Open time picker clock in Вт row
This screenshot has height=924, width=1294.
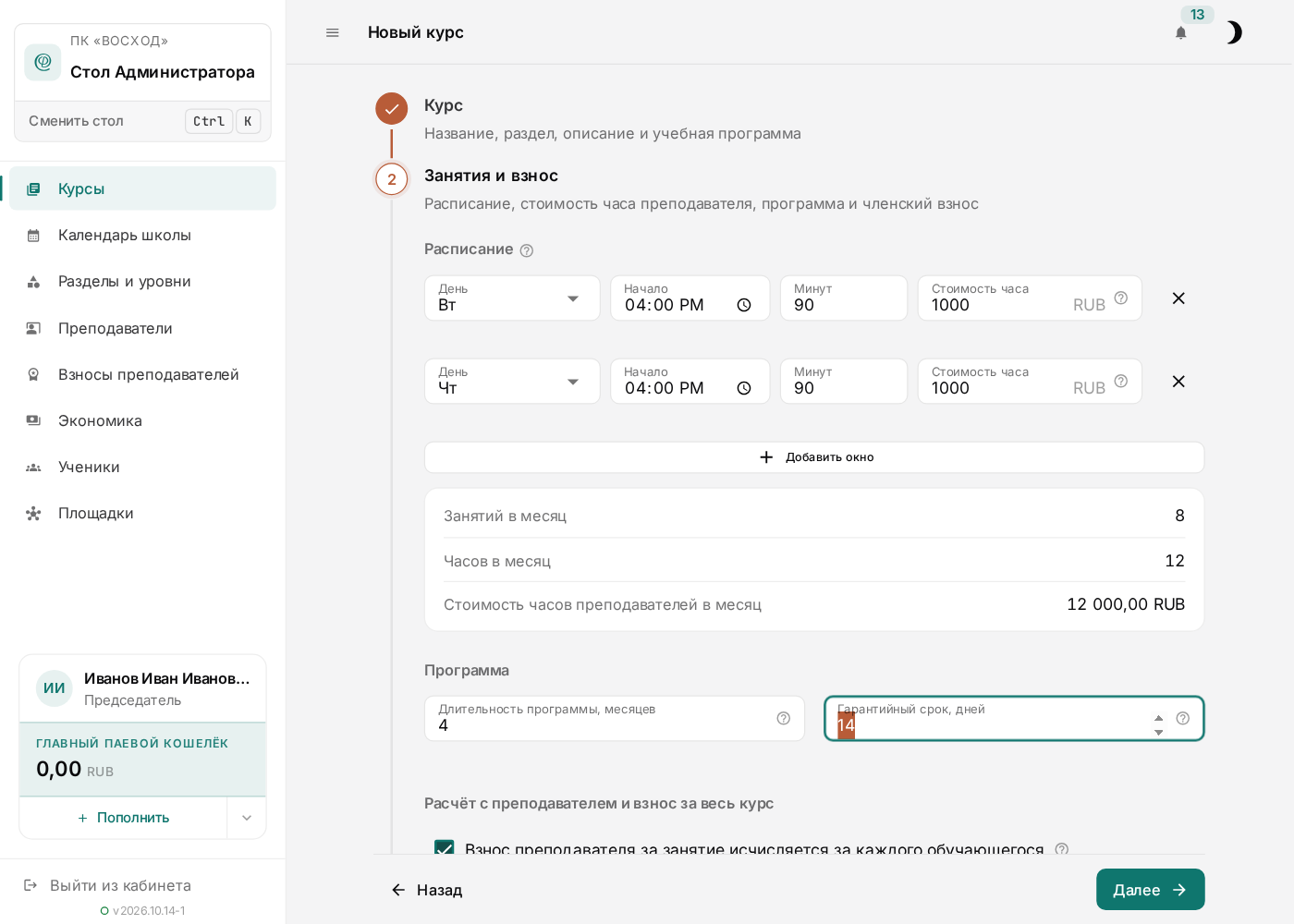[x=744, y=305]
